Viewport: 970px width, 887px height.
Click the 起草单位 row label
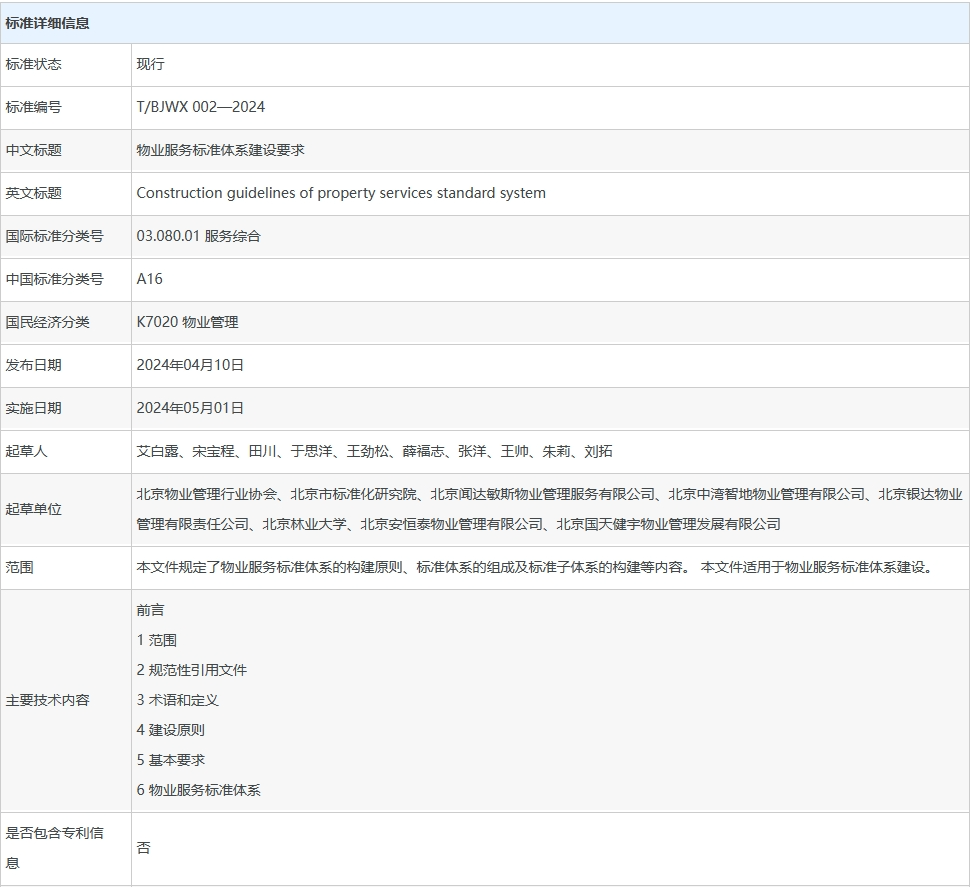(33, 509)
